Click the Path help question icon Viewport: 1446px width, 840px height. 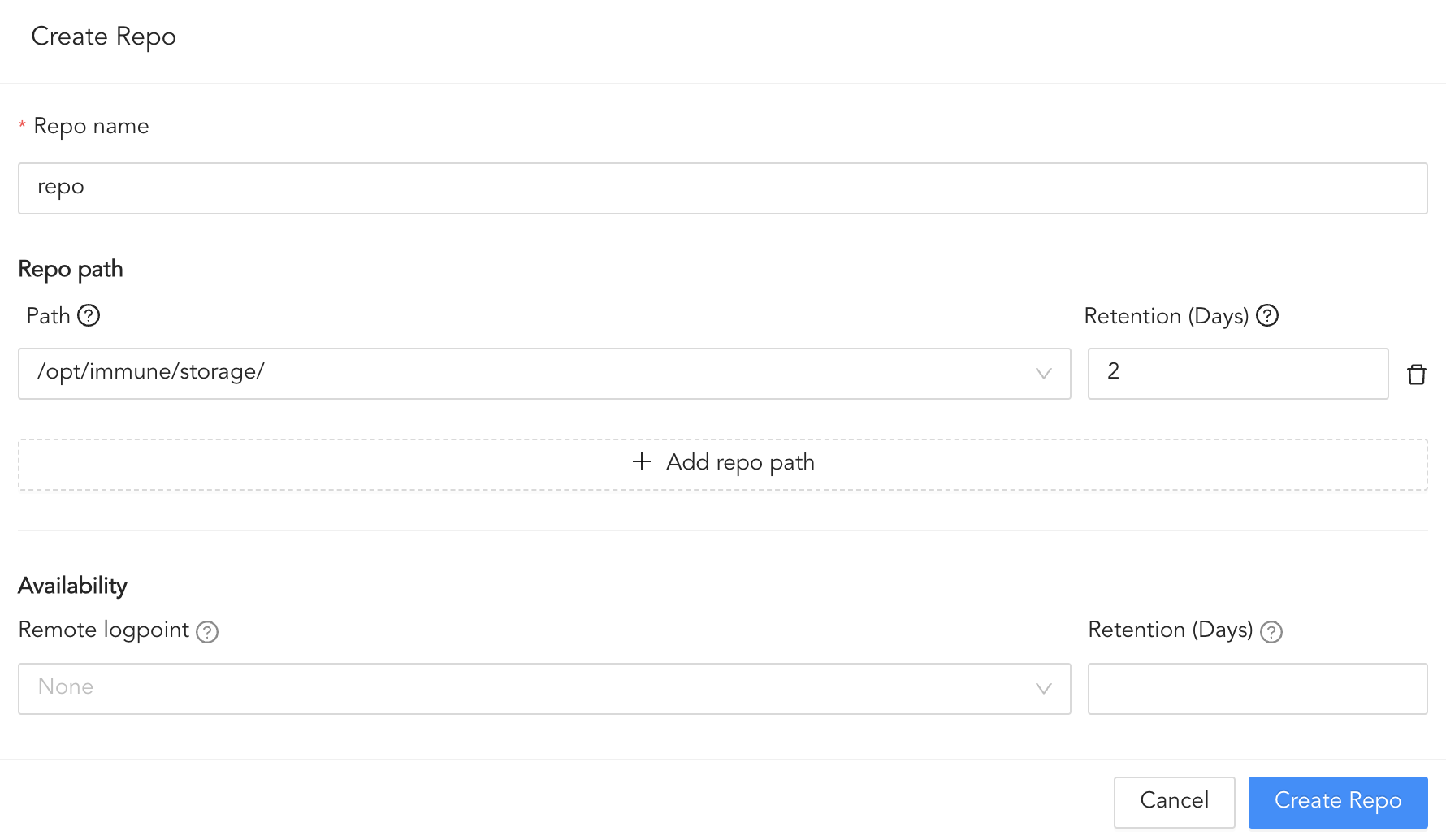coord(89,315)
